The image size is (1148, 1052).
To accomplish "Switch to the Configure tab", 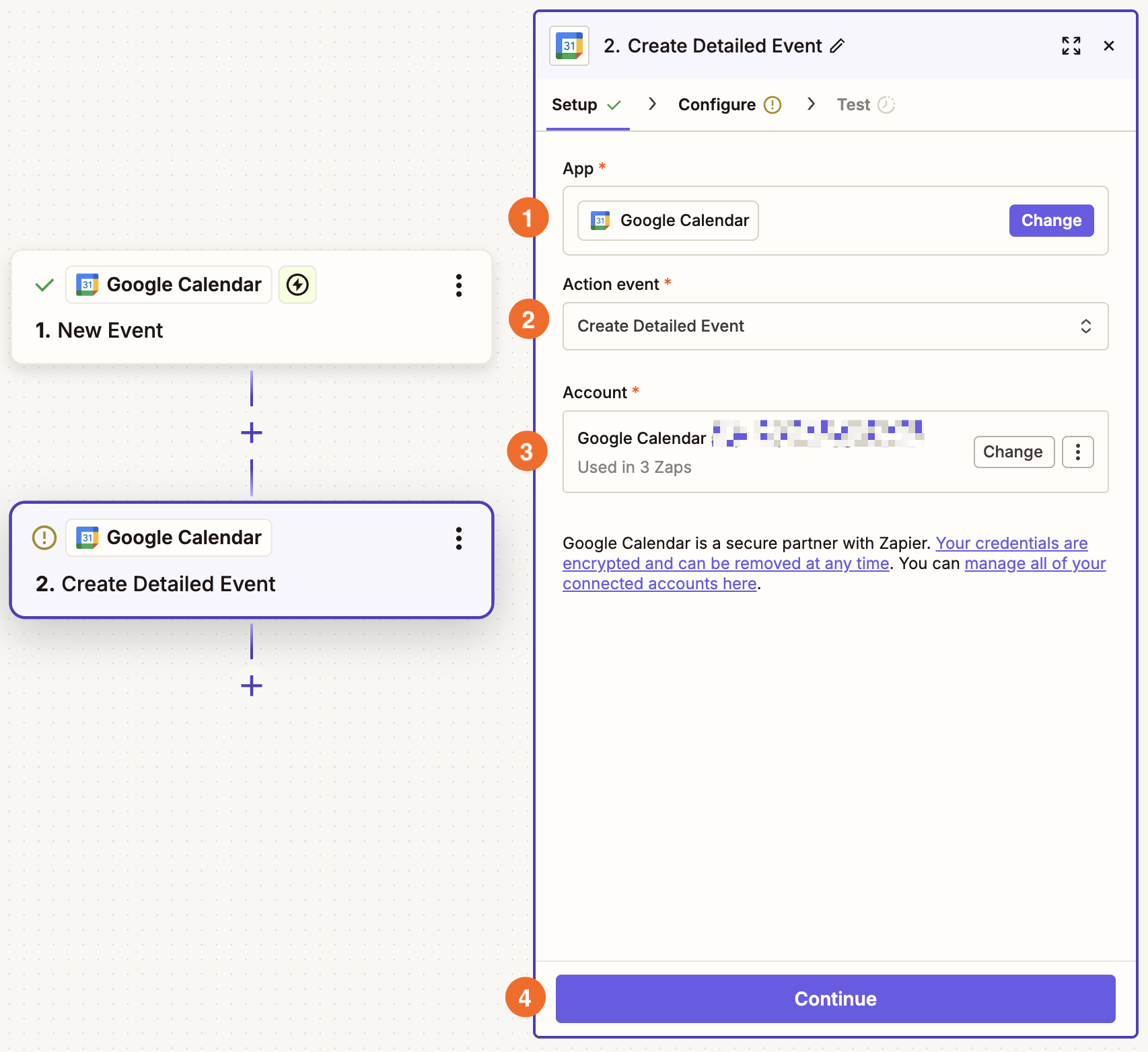I will pos(717,104).
